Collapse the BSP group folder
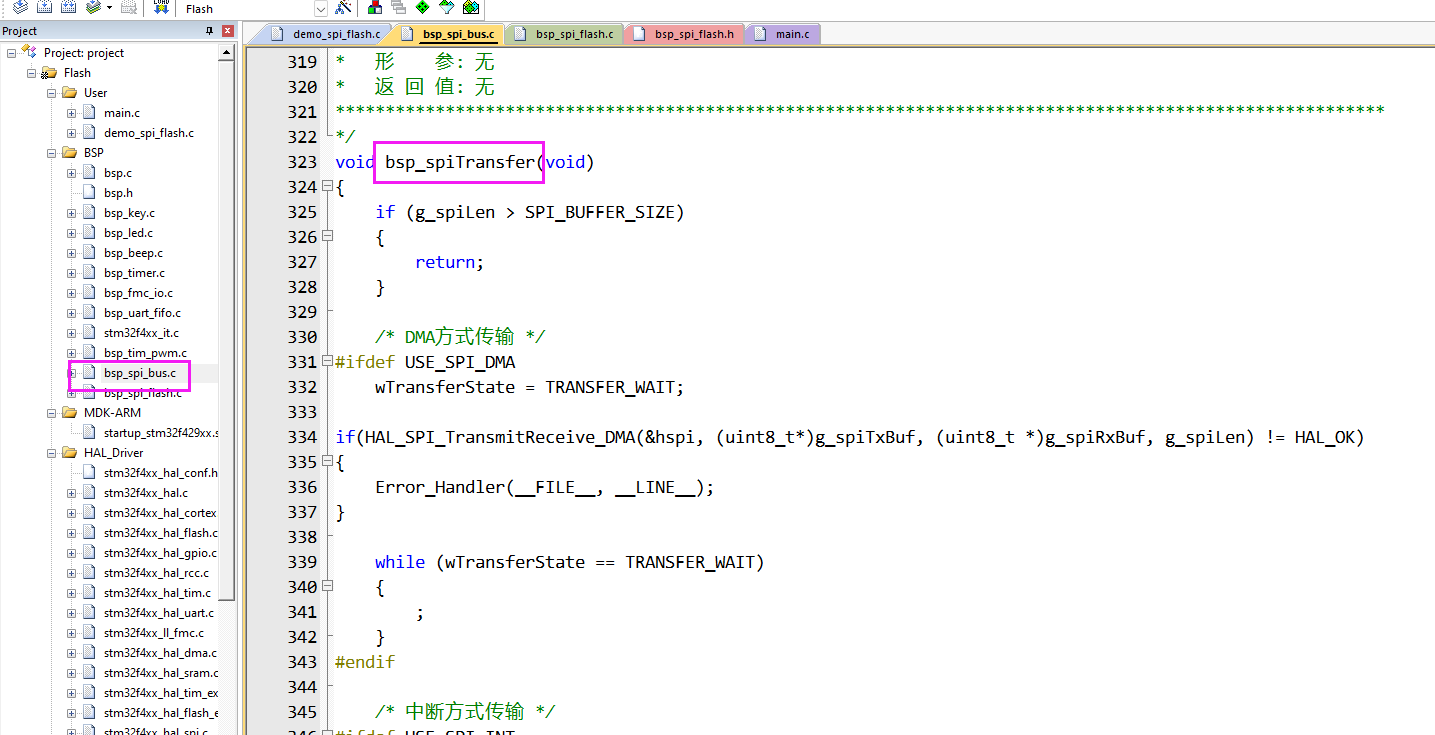The image size is (1435, 735). coord(52,152)
